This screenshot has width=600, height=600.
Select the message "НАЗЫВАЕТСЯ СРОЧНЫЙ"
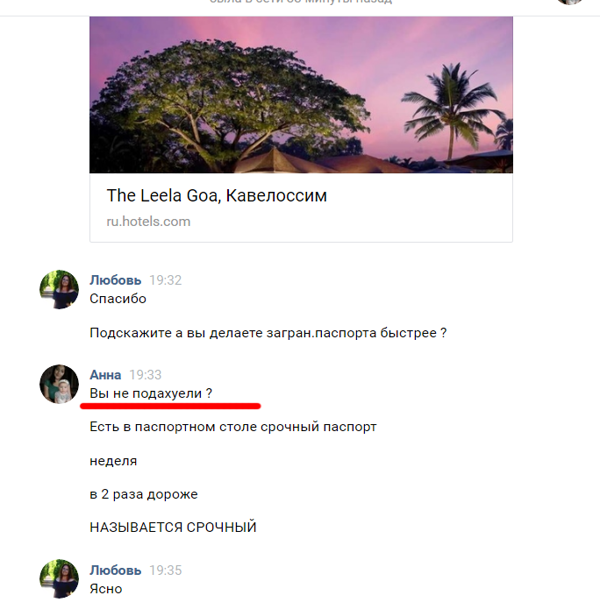coord(173,527)
